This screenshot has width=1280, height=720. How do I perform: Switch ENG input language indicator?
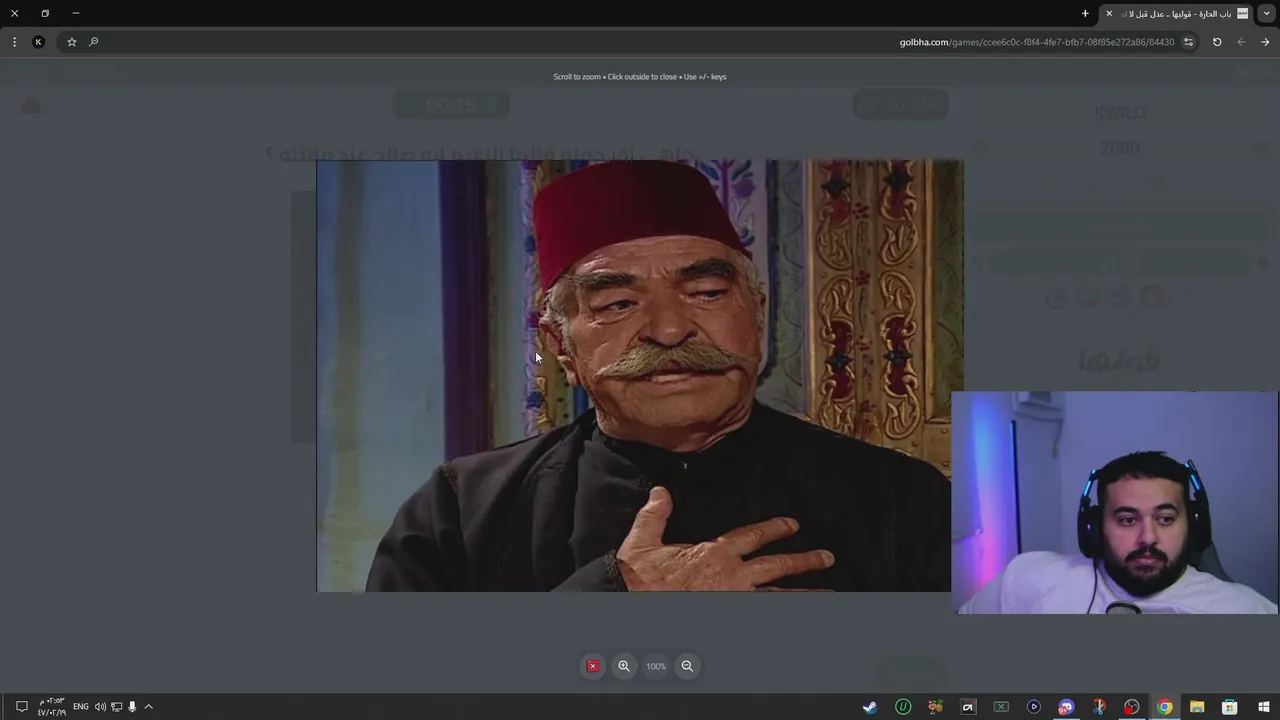click(81, 707)
